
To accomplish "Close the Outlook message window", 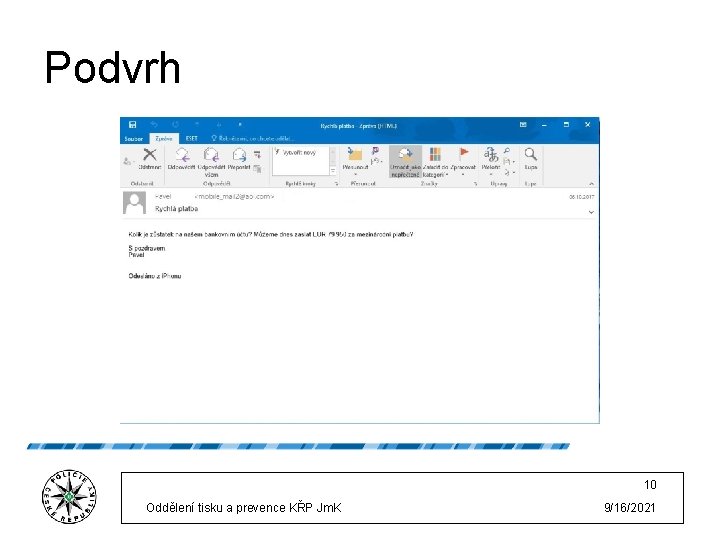I will pos(587,124).
